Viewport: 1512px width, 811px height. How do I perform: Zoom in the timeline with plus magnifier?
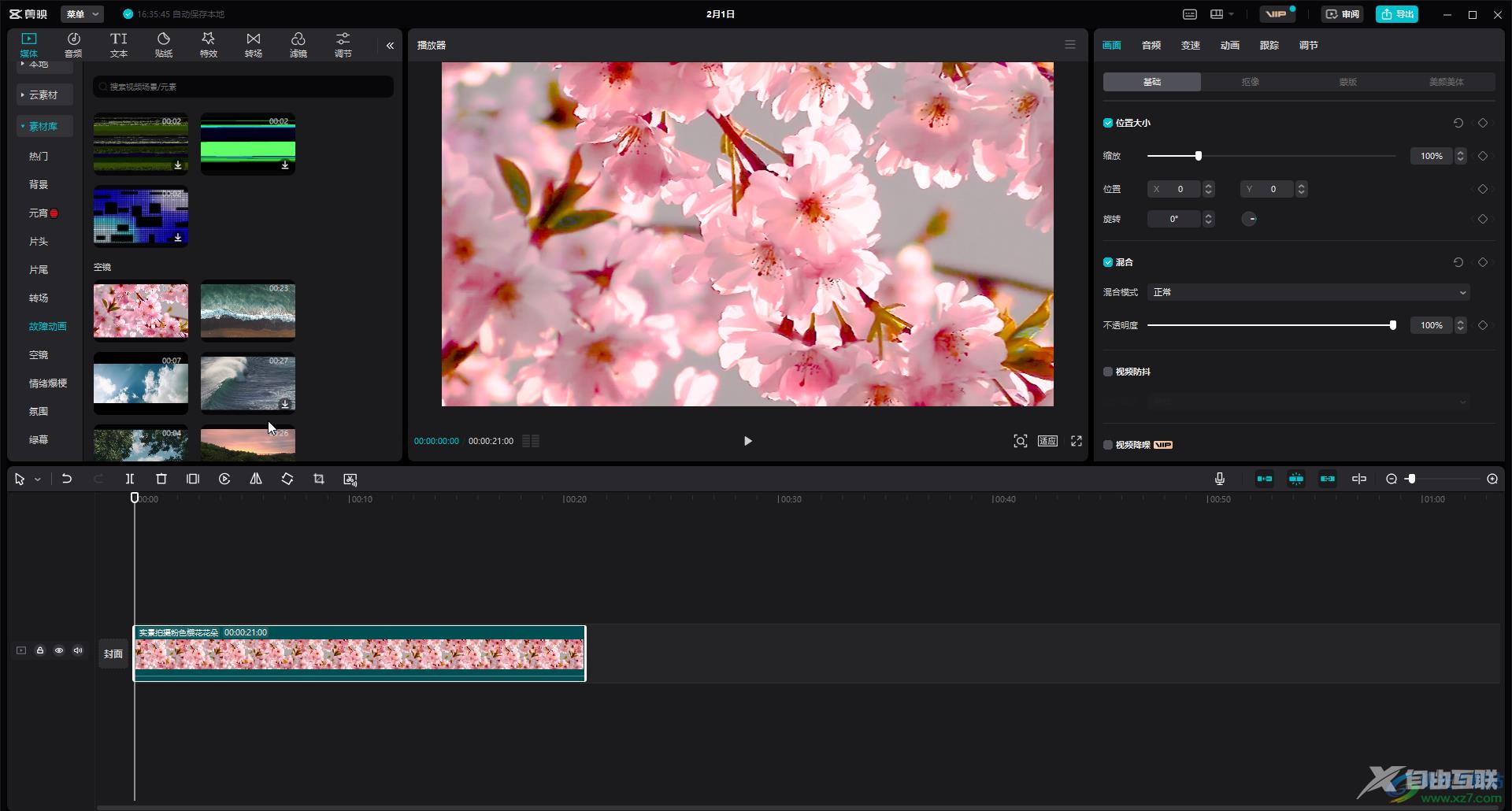click(1492, 479)
